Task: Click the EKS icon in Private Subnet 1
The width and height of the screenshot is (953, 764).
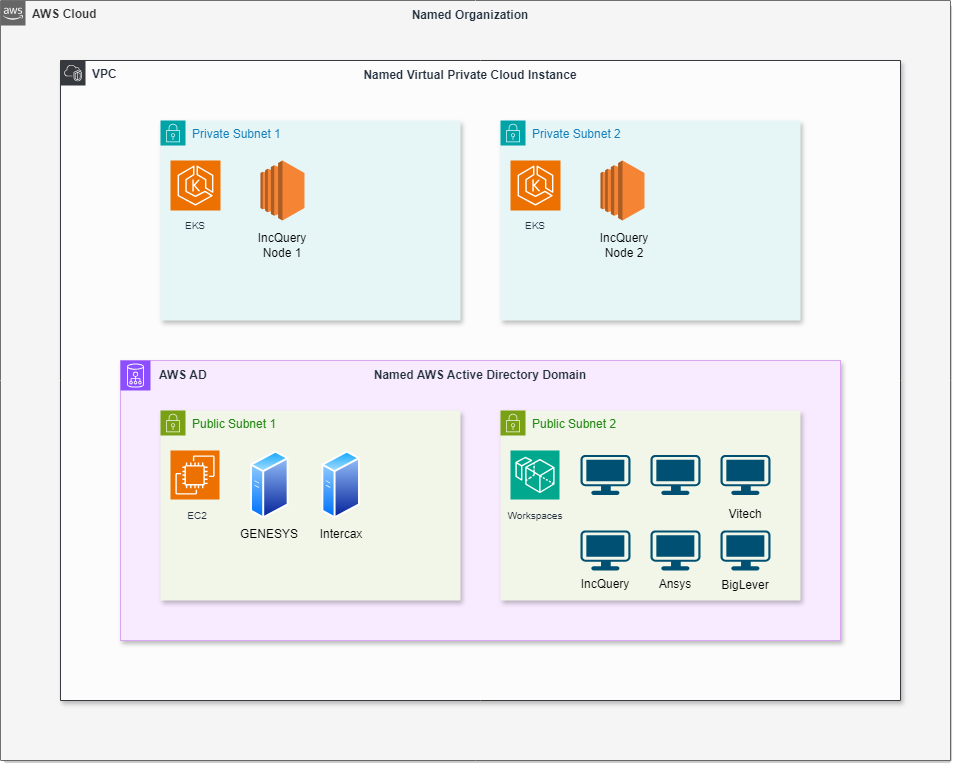Action: (195, 186)
